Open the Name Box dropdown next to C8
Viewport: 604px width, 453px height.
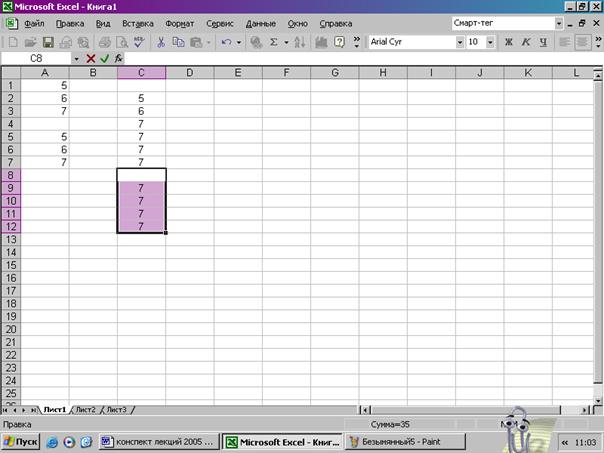77,59
